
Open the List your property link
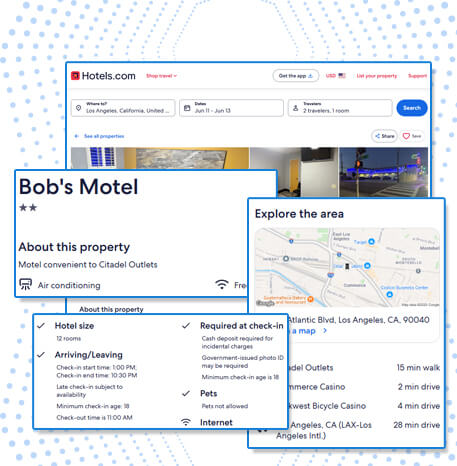coord(377,76)
